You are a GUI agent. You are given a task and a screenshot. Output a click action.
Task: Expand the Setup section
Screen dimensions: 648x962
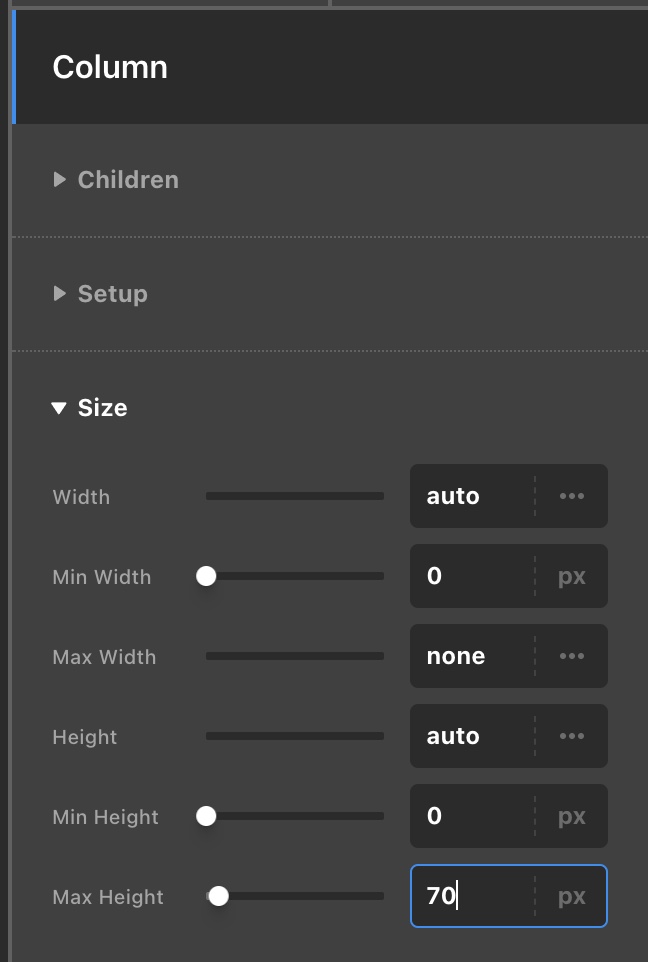[100, 294]
